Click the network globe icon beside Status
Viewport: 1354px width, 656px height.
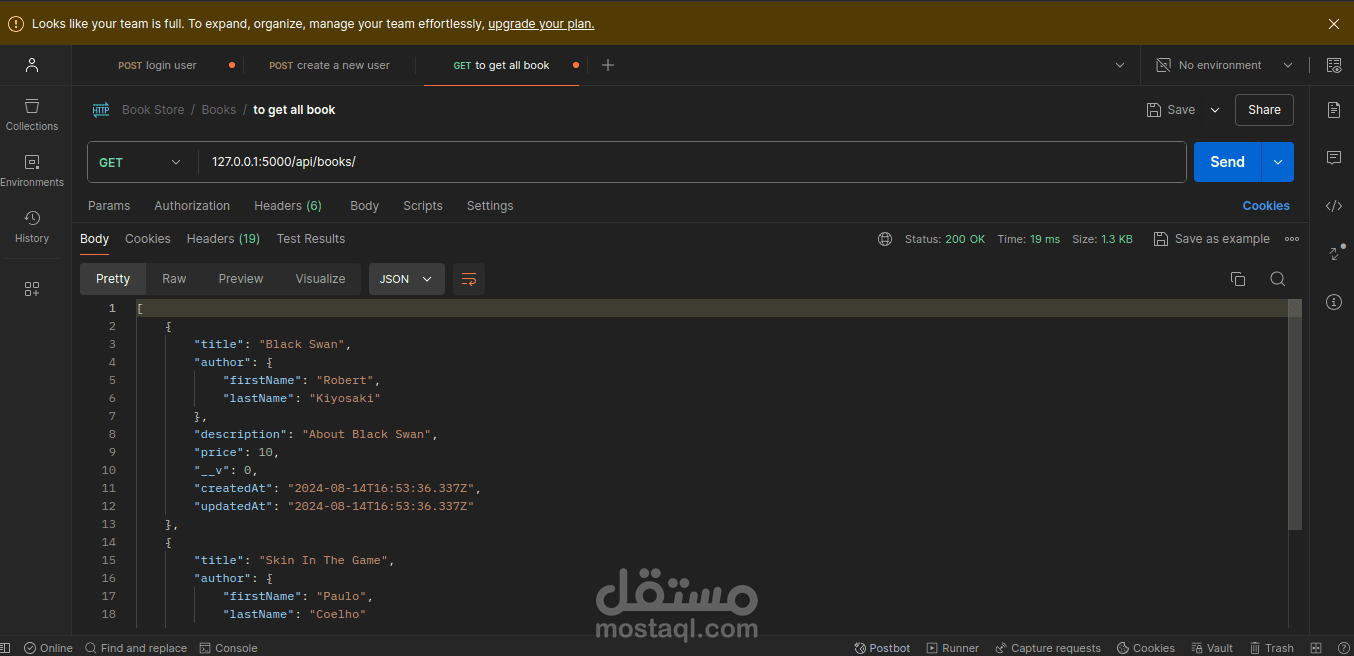pos(885,239)
